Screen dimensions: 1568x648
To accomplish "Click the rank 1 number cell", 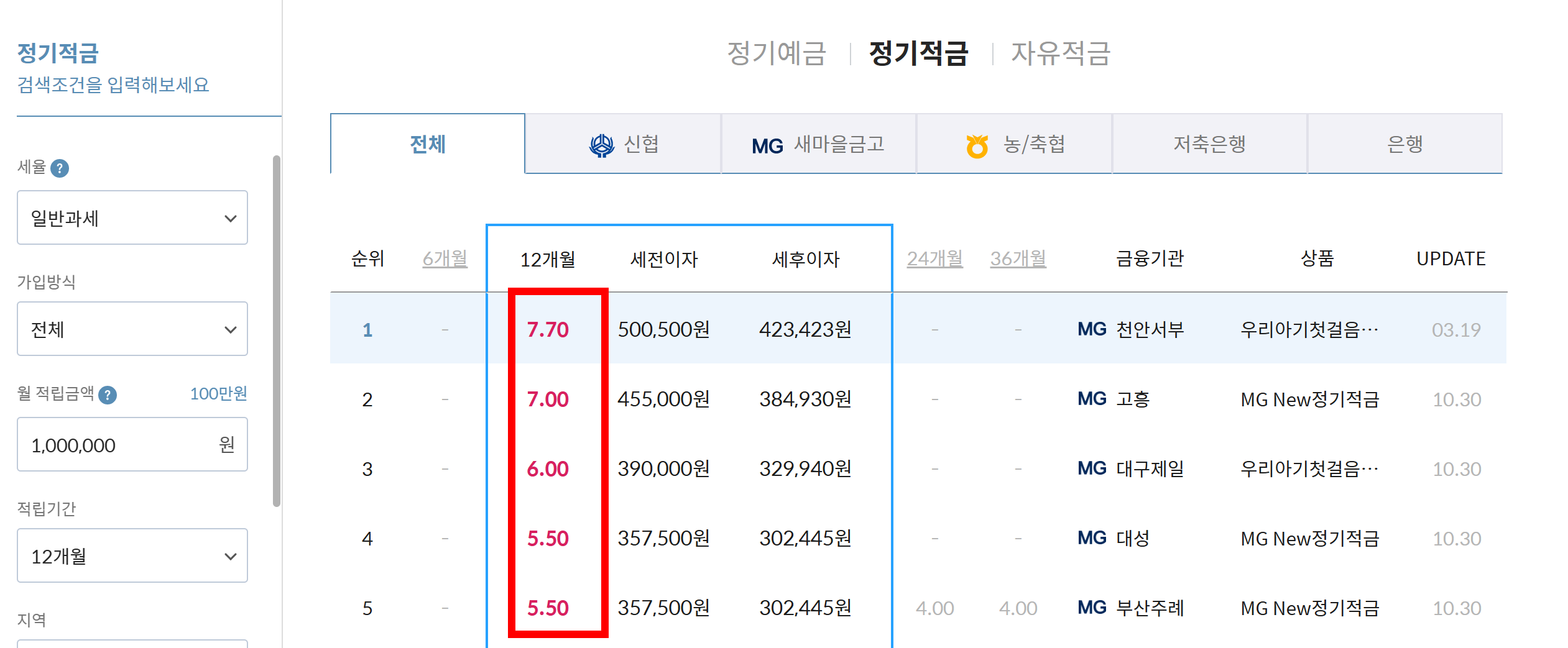I will 367,329.
